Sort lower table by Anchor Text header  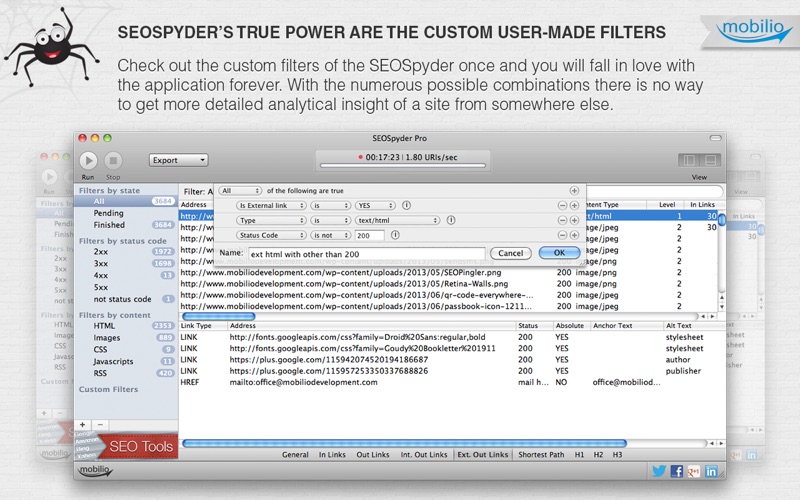626,326
